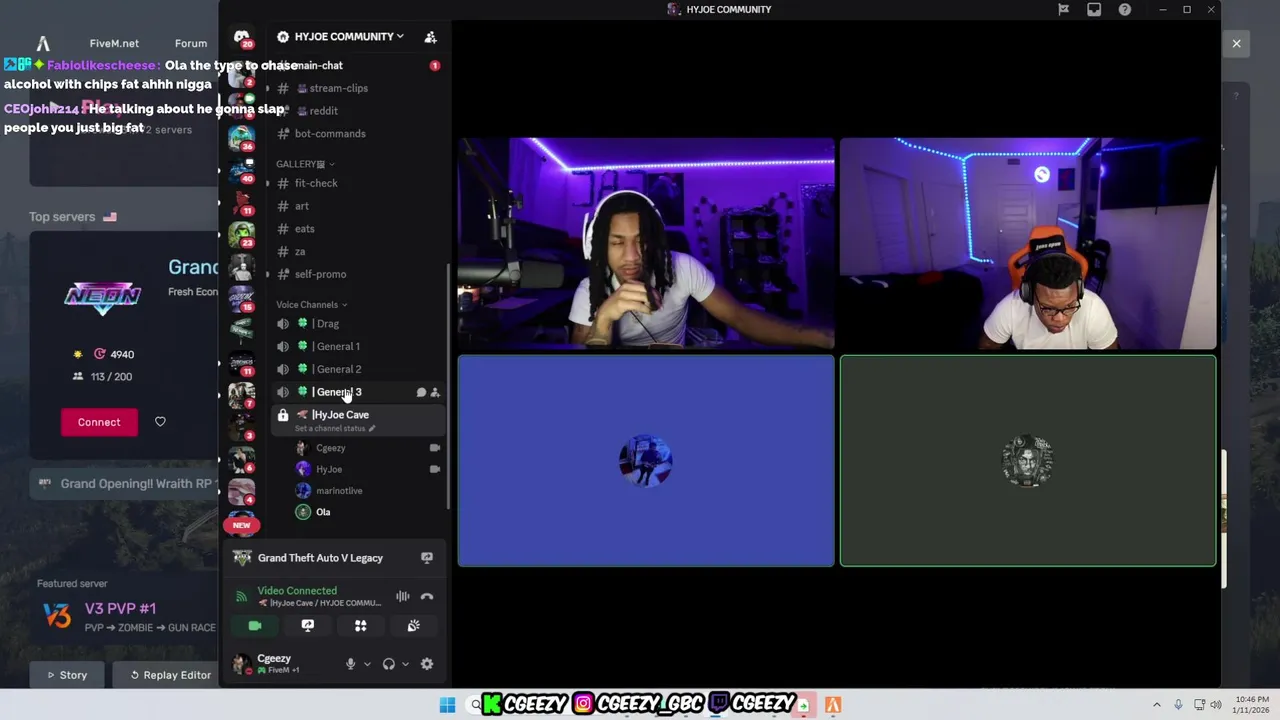
Task: Open V3 PVP #1 featured server
Action: [124, 616]
